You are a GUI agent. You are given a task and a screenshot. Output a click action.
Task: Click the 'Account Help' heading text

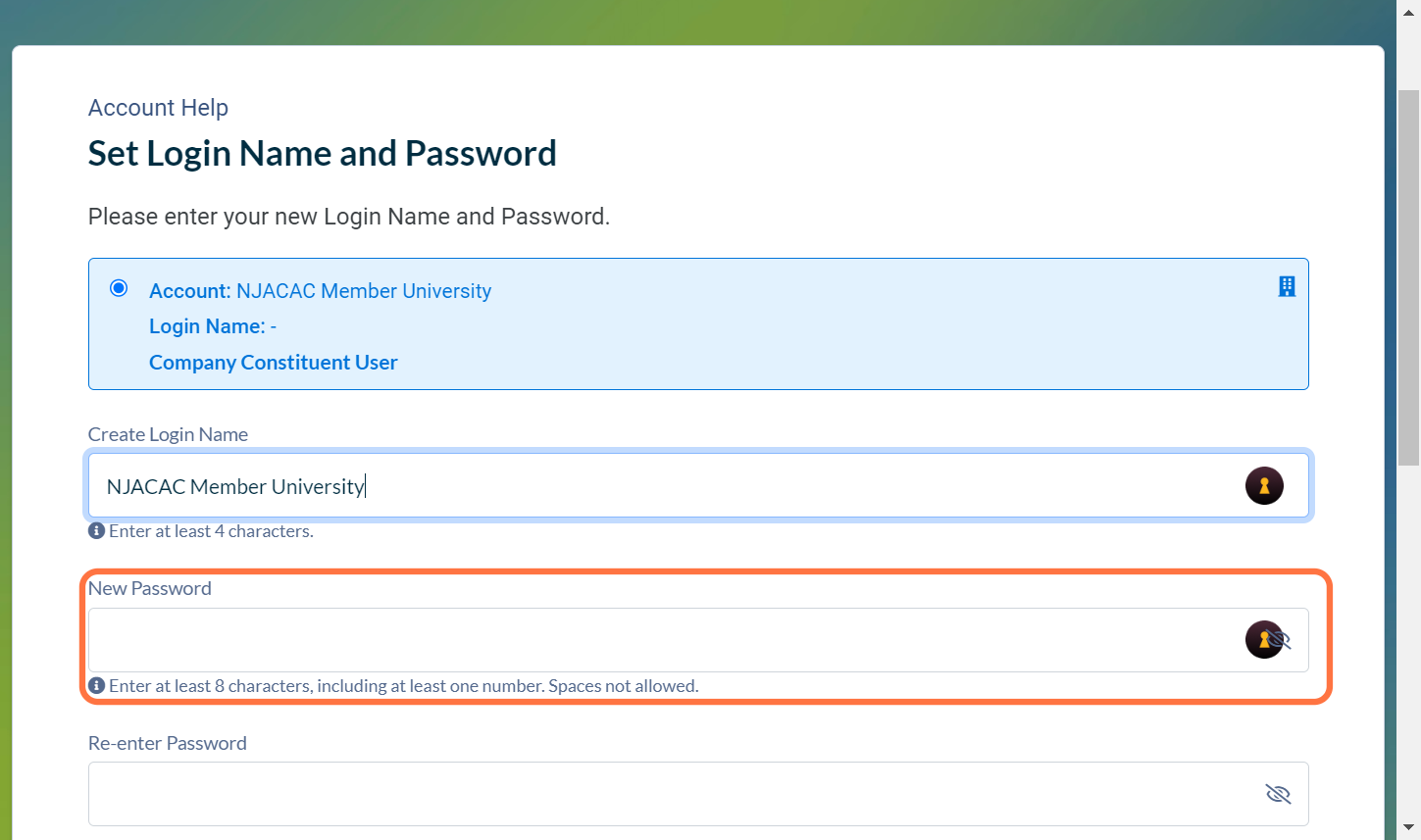pyautogui.click(x=158, y=108)
